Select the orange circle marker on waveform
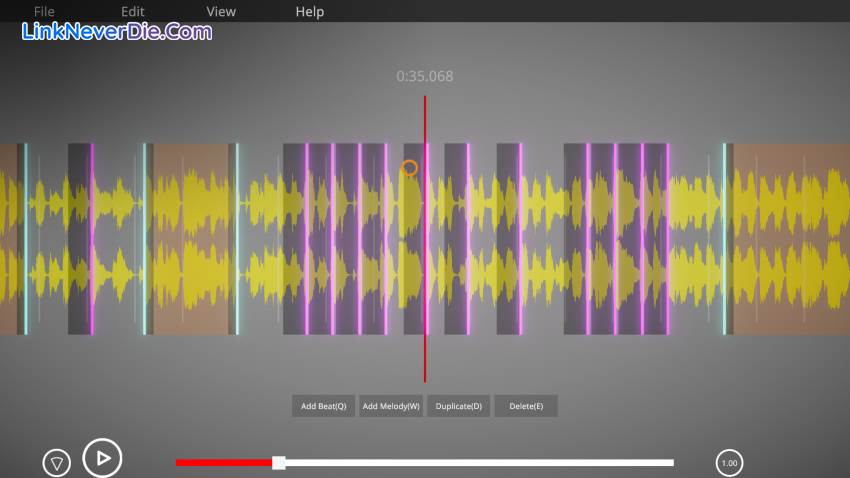Screen dimensions: 850x478 coord(409,168)
